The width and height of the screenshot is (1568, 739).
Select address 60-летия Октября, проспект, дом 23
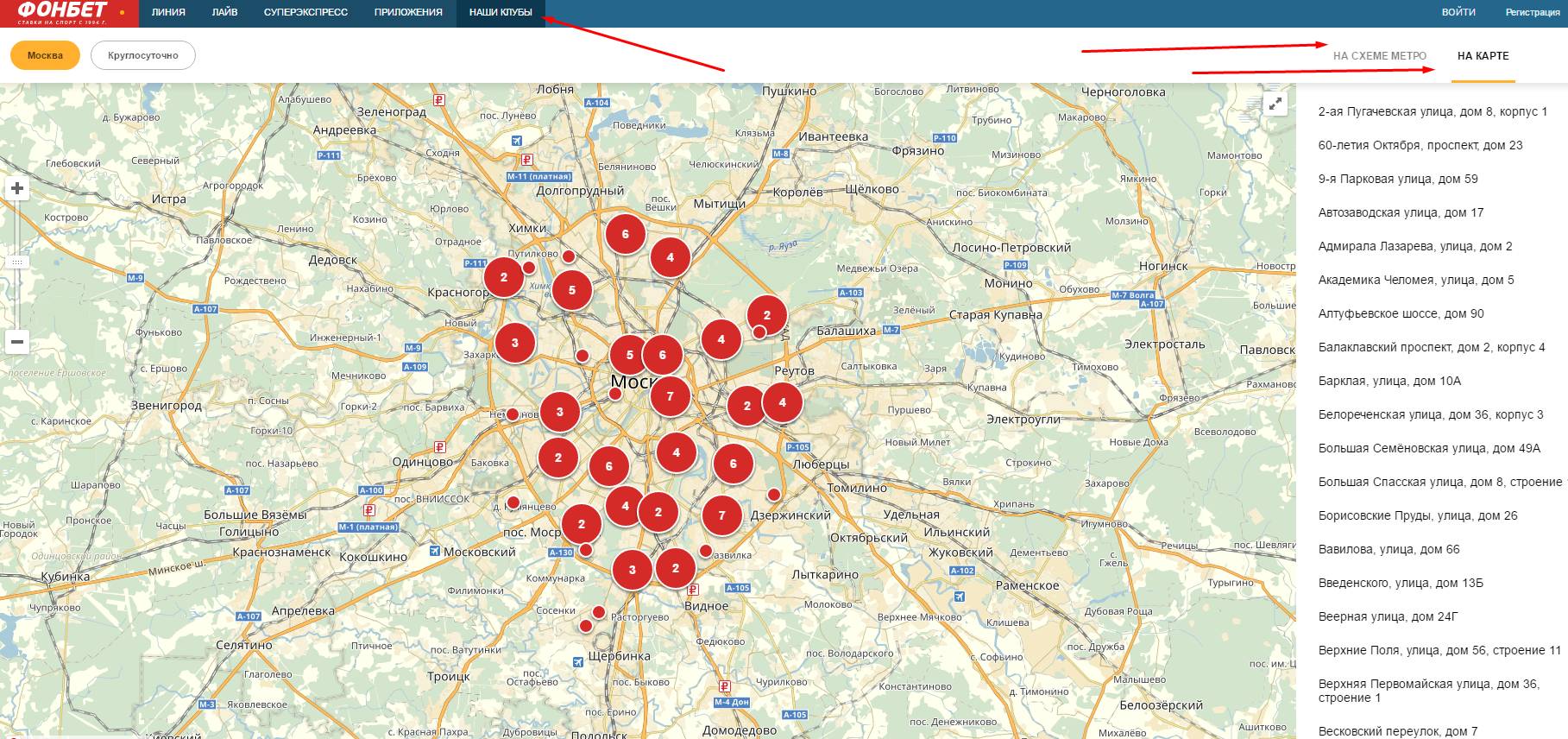1420,145
